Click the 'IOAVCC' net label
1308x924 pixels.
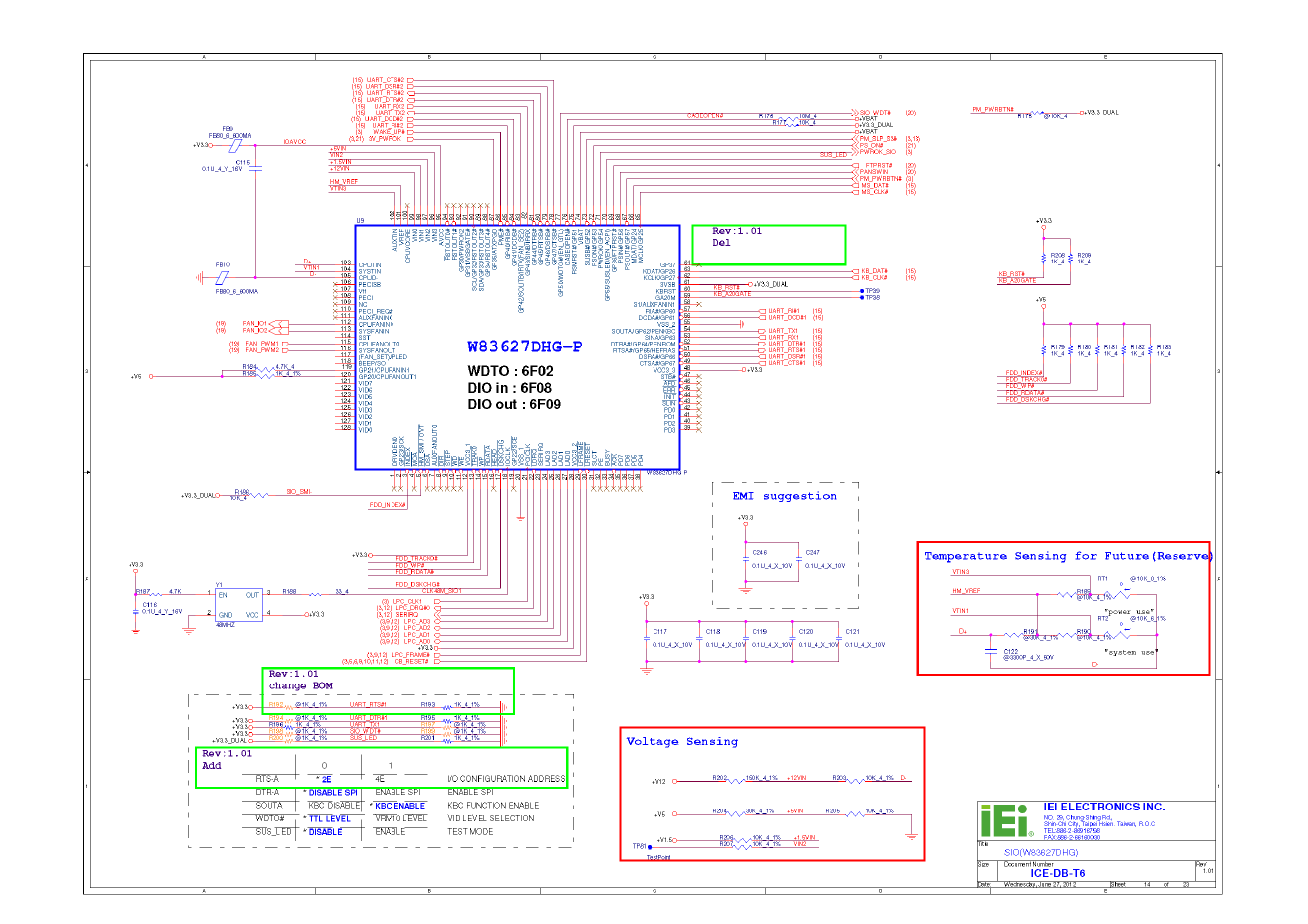pos(295,142)
